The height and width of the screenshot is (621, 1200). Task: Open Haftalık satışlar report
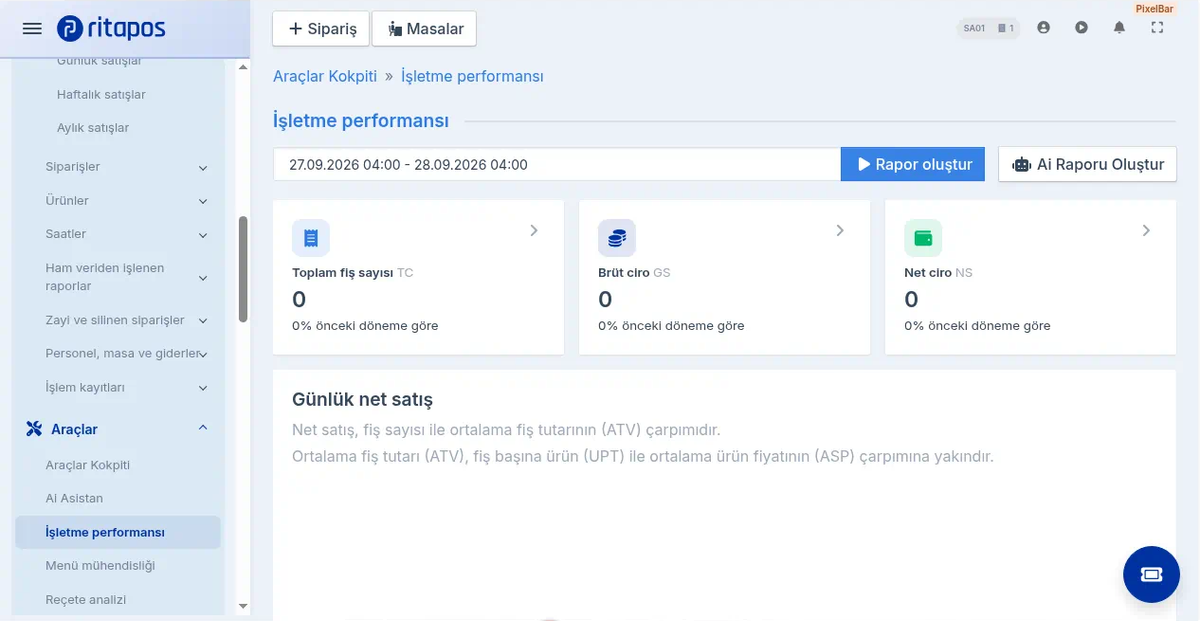coord(101,94)
